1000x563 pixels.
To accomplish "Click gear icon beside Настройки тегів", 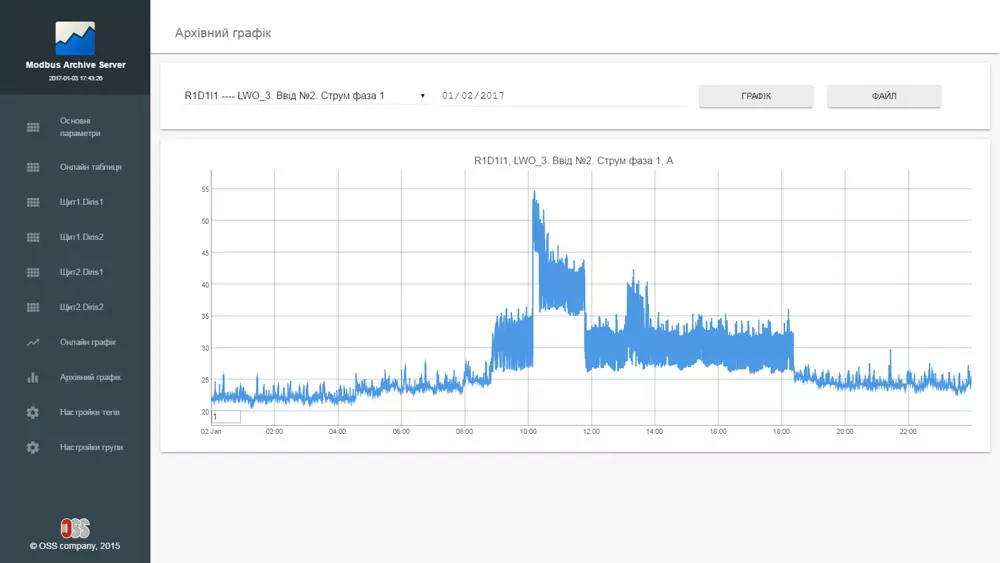I will point(33,413).
